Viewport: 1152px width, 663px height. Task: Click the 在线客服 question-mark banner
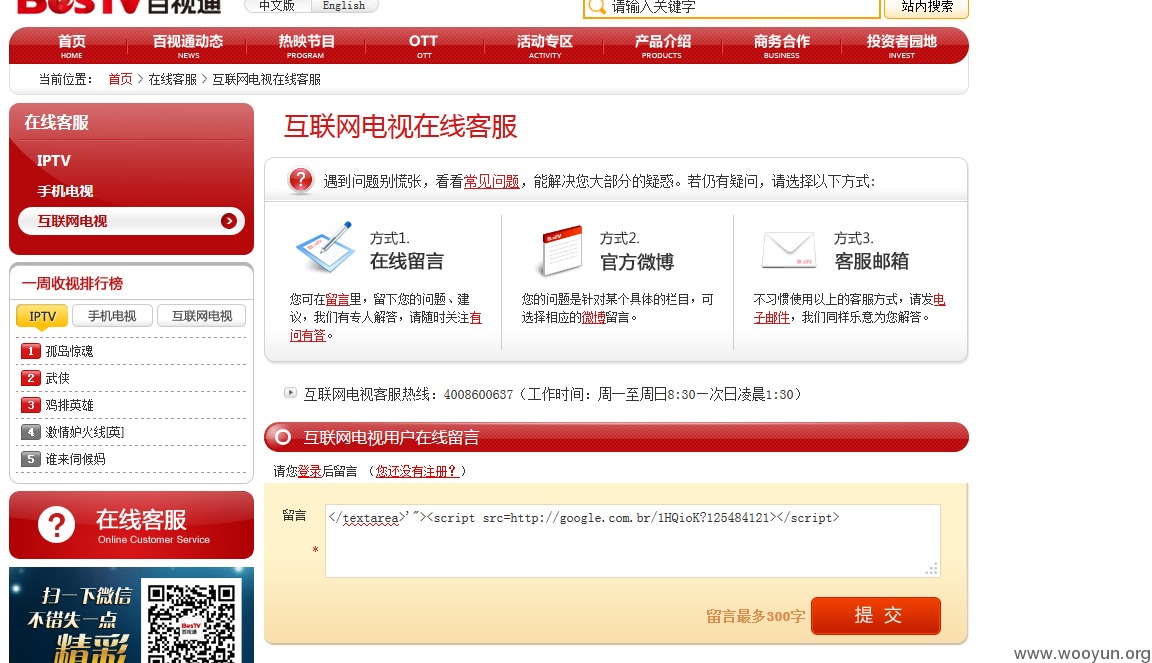point(131,525)
